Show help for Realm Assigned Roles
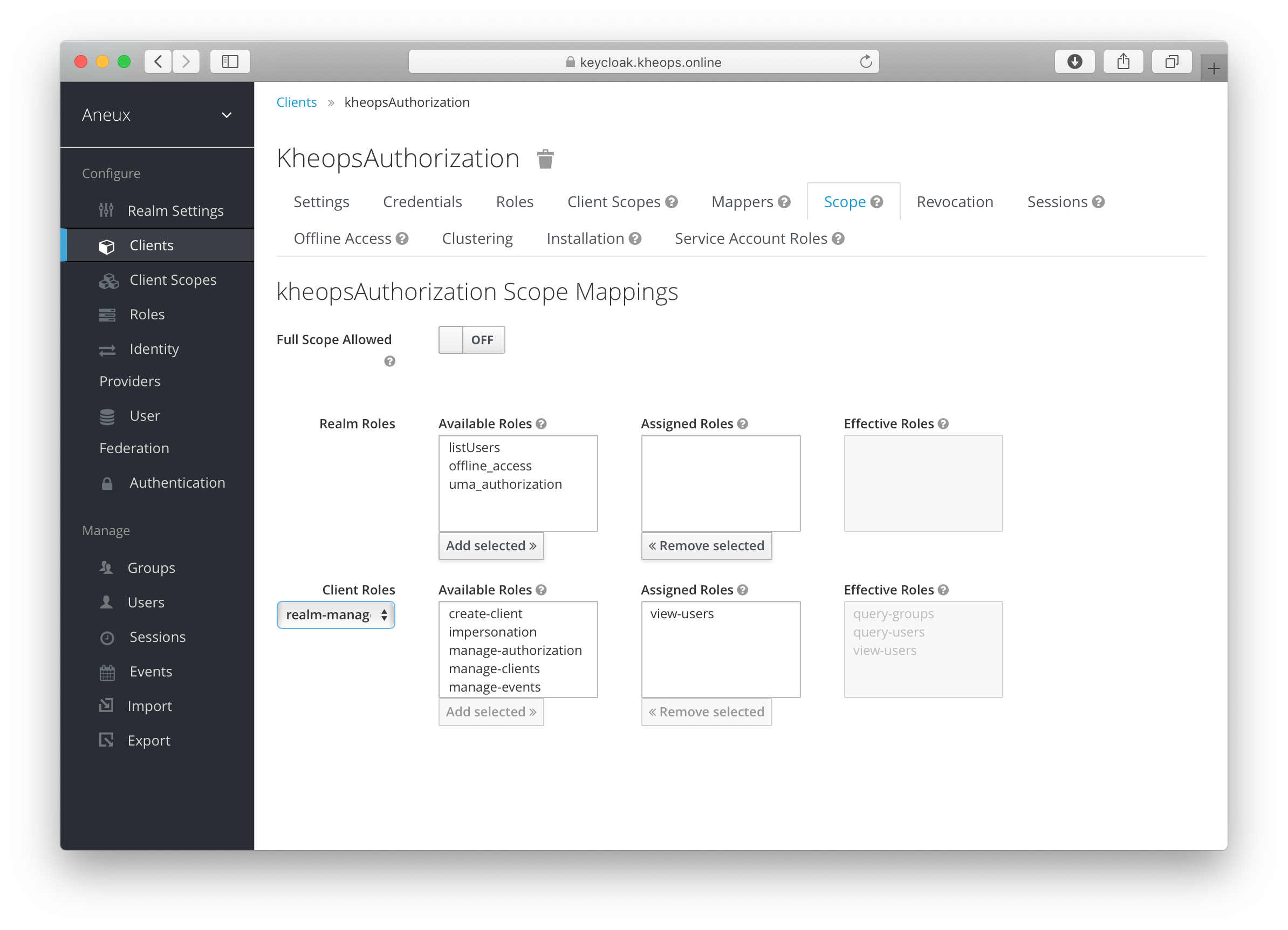The width and height of the screenshot is (1288, 930). (x=743, y=424)
